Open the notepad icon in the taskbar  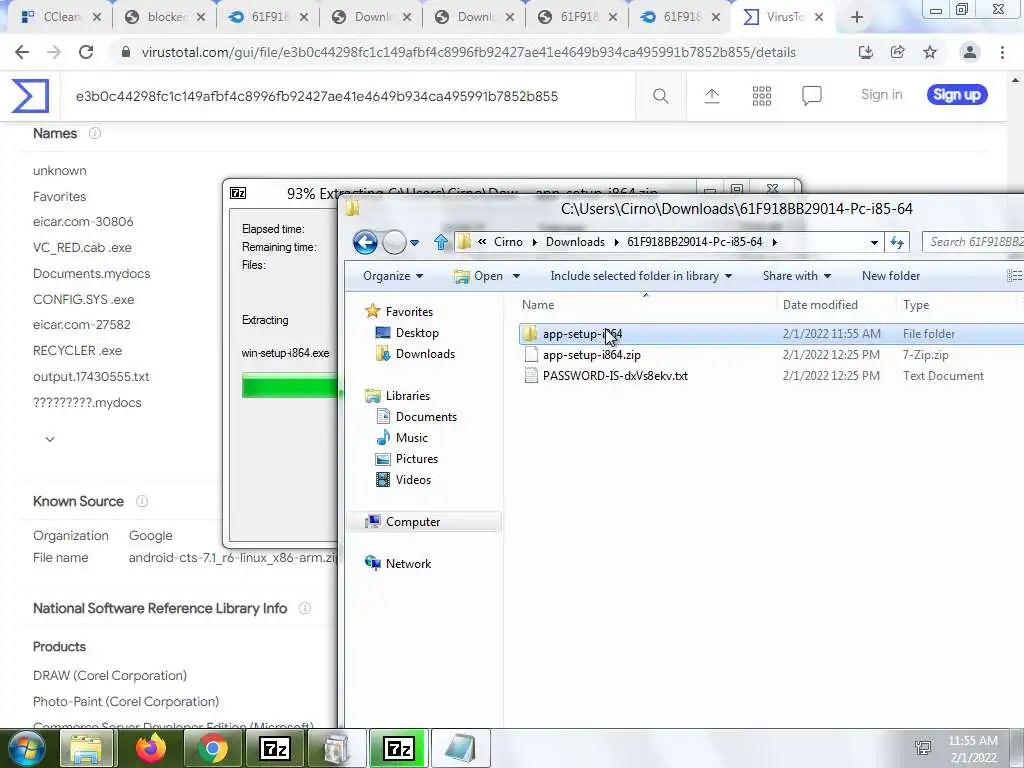(460, 748)
